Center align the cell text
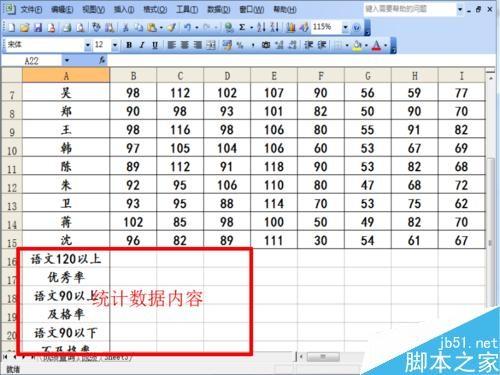 (185, 45)
